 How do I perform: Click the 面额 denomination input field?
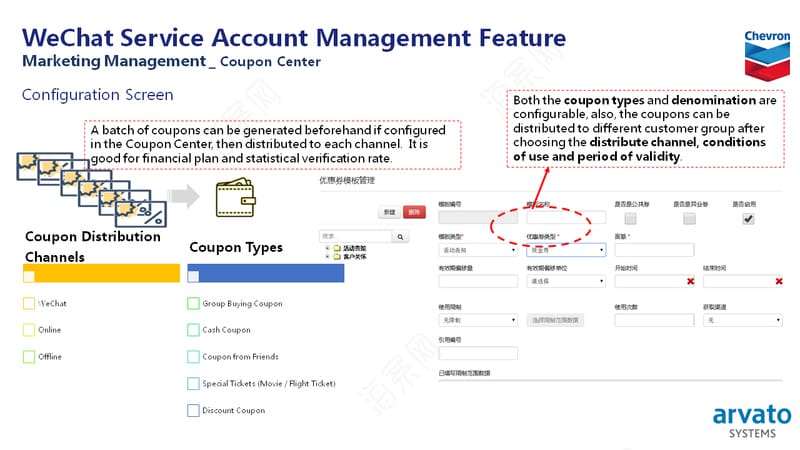coord(655,250)
